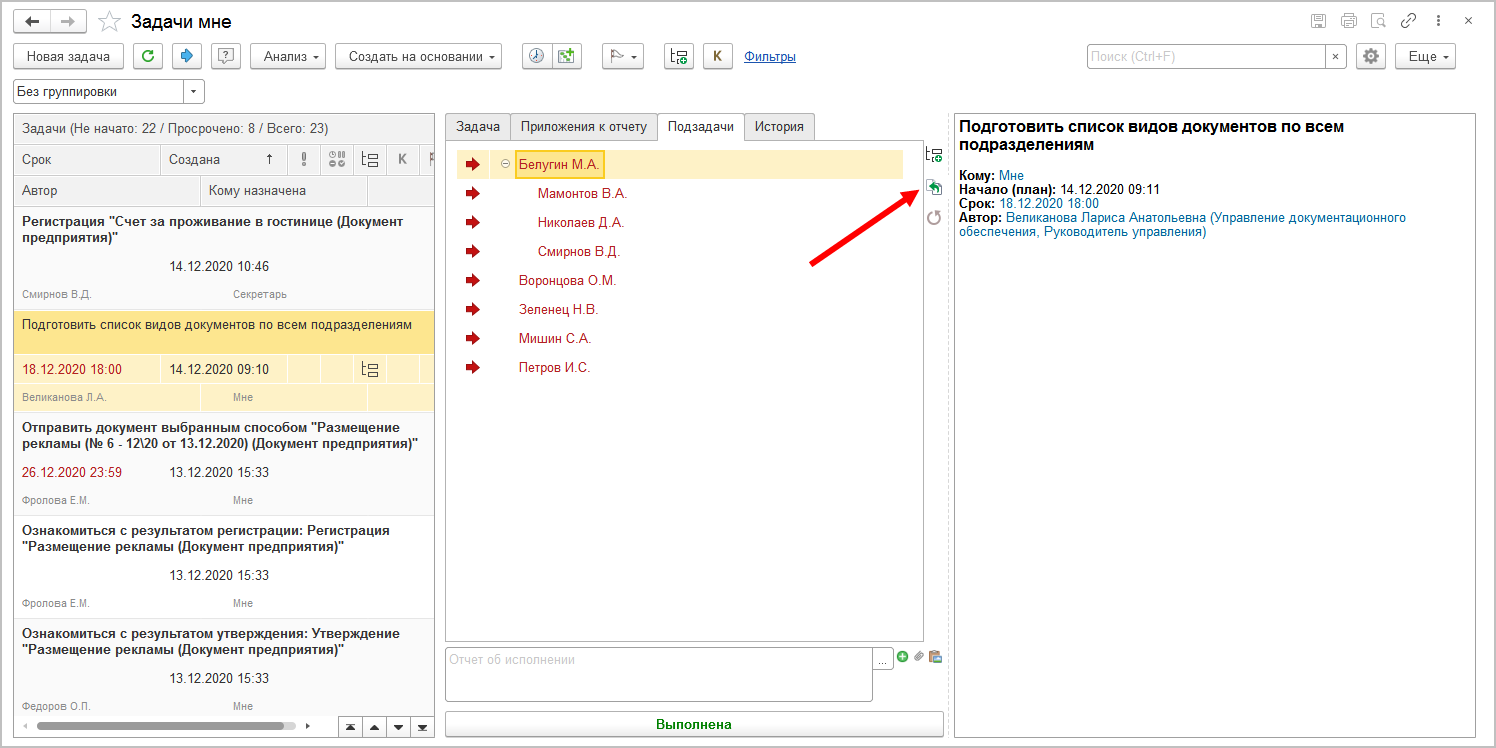Select subtask Николаев Д.А.
Viewport: 1496px width, 748px height.
pos(580,222)
